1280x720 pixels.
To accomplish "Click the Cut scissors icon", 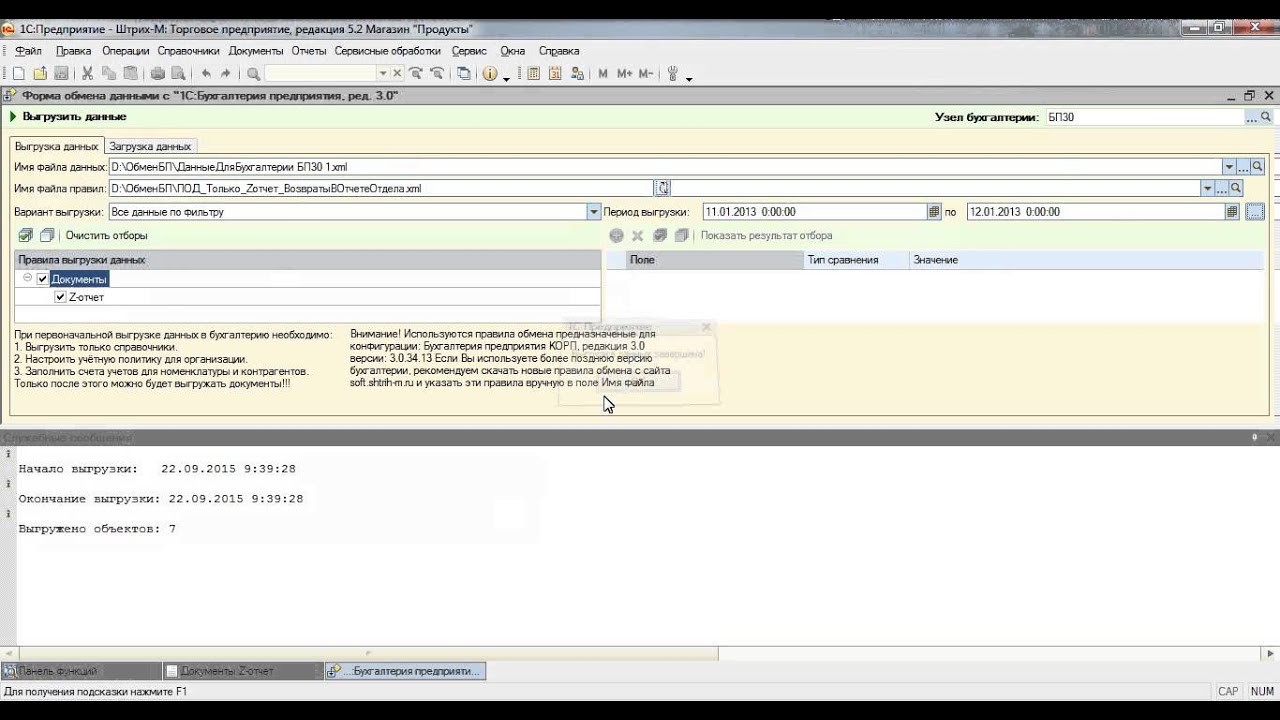I will (88, 73).
